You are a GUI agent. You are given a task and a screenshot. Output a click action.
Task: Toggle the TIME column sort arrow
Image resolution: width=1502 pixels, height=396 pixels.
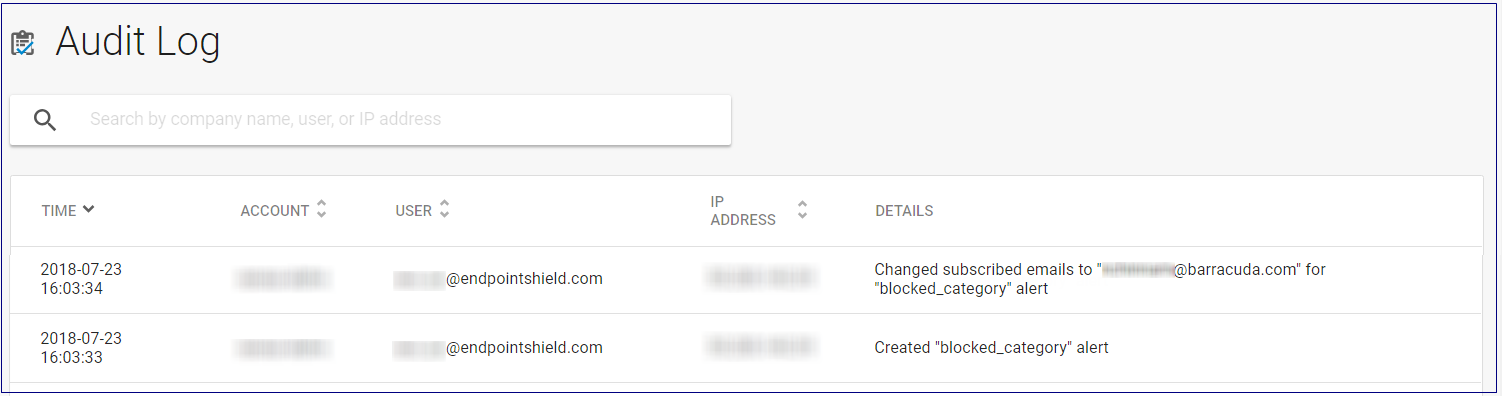click(89, 209)
